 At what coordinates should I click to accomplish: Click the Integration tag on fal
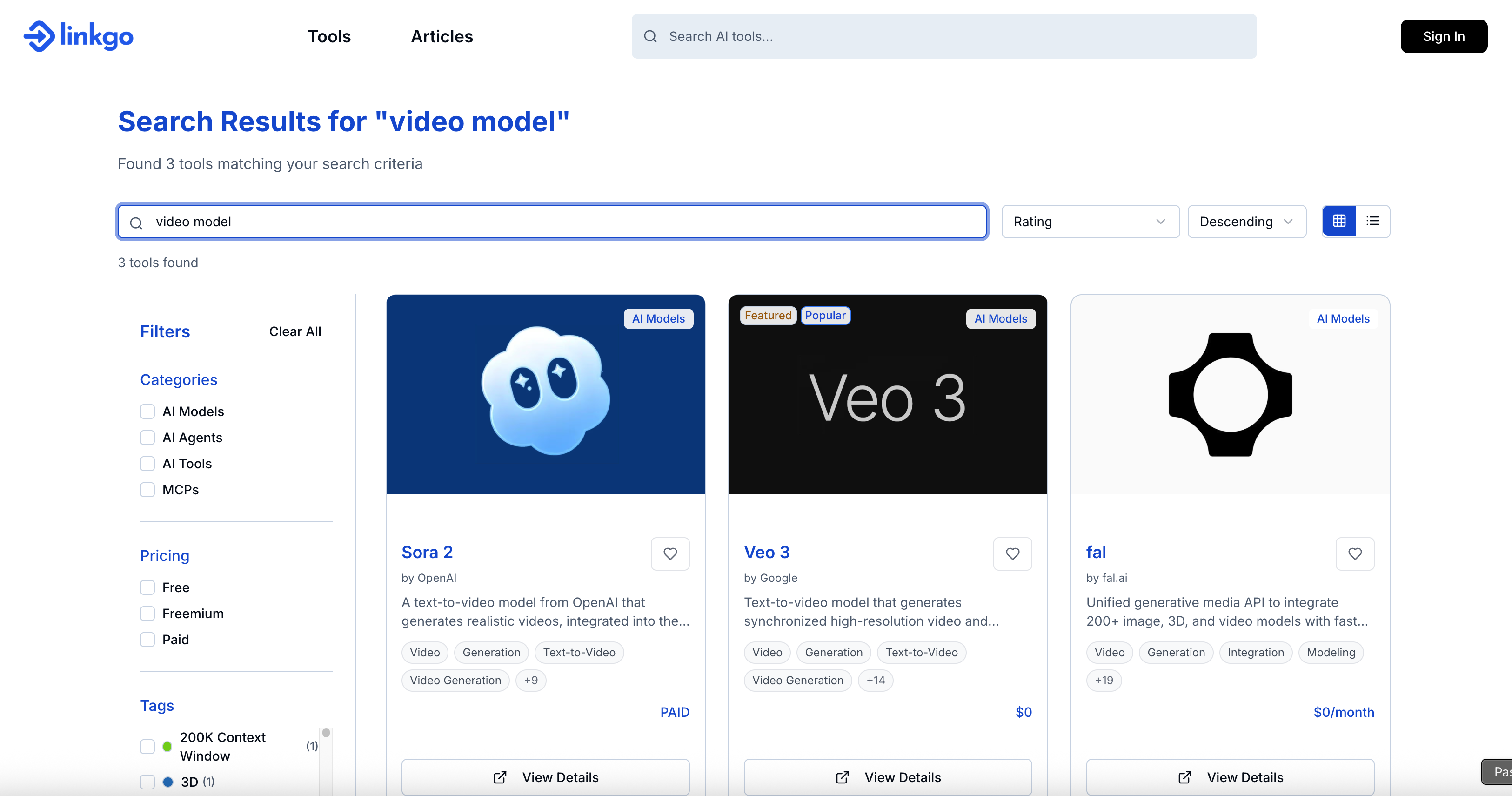coord(1256,652)
